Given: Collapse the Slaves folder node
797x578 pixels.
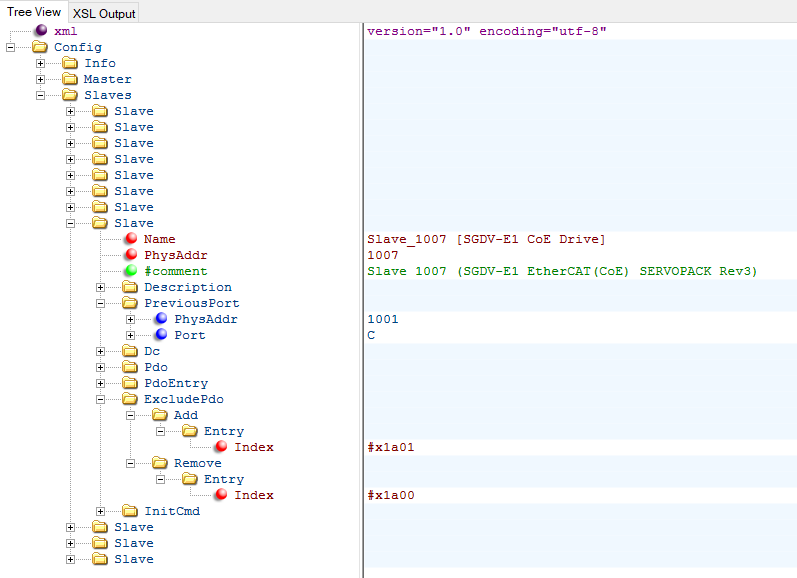Looking at the screenshot, I should point(41,95).
